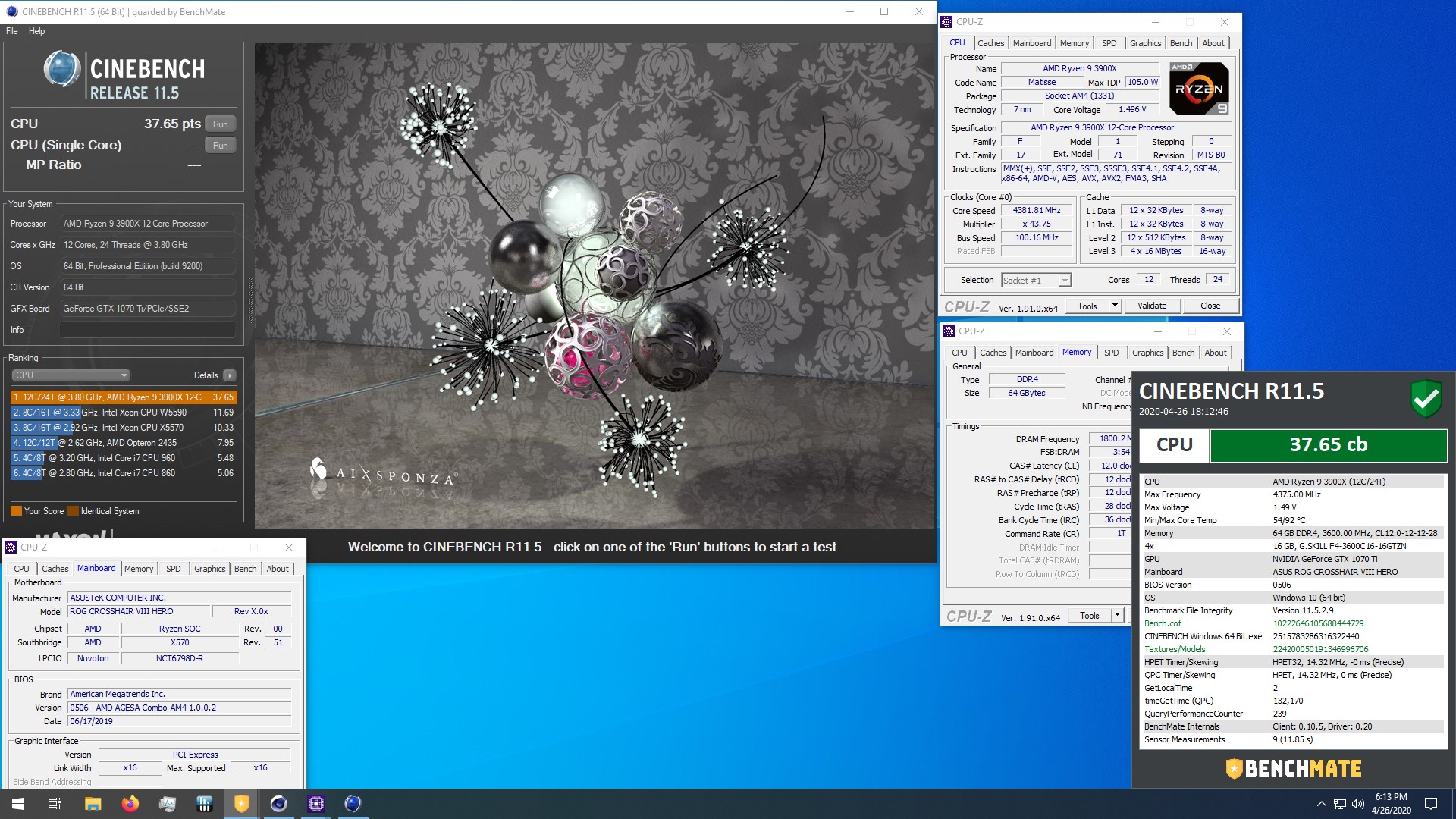This screenshot has width=1456, height=819.
Task: Expand the Tools arrow in CPU-Z CPU window
Action: point(1115,306)
